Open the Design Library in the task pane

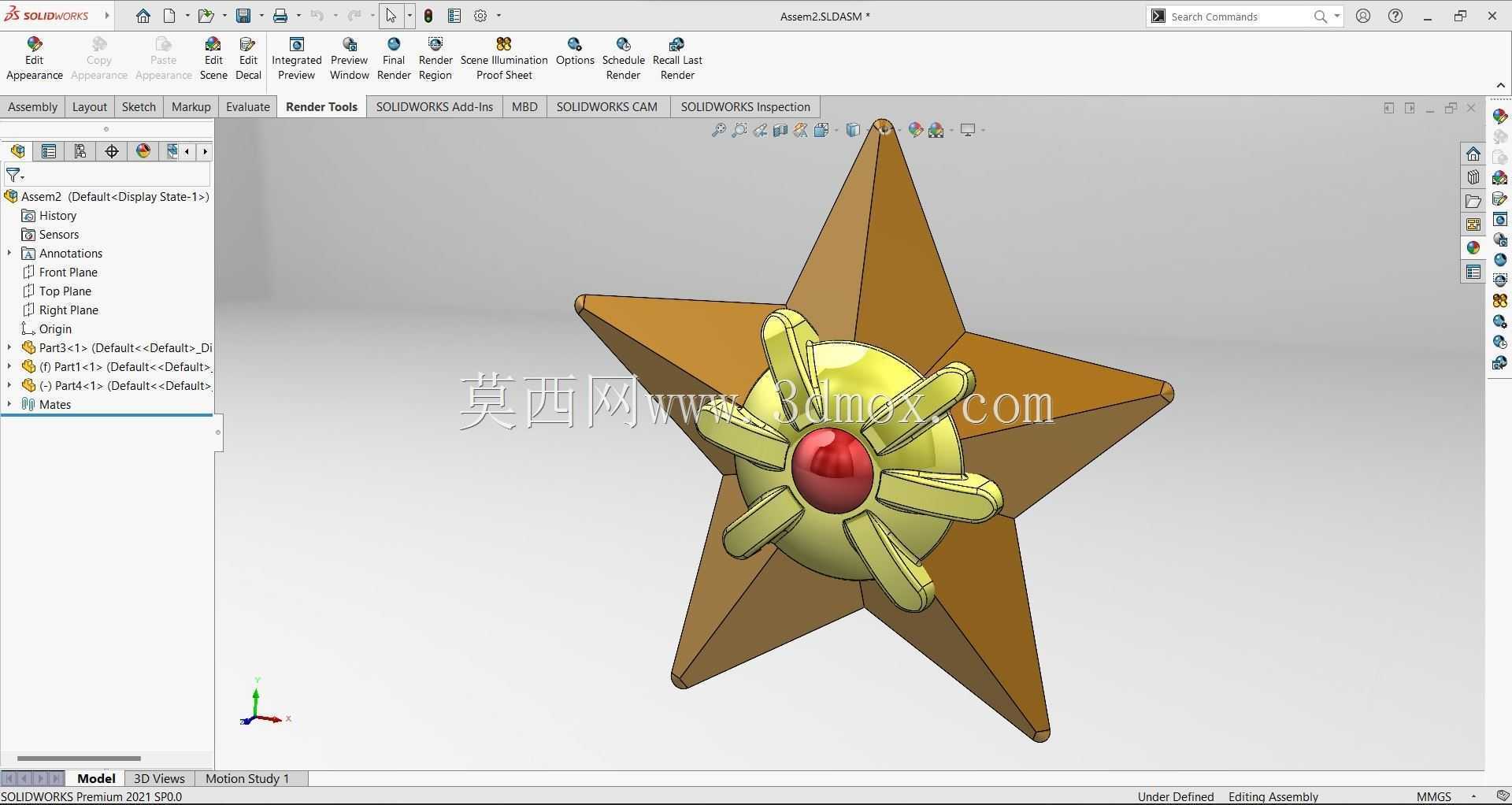coord(1473,177)
